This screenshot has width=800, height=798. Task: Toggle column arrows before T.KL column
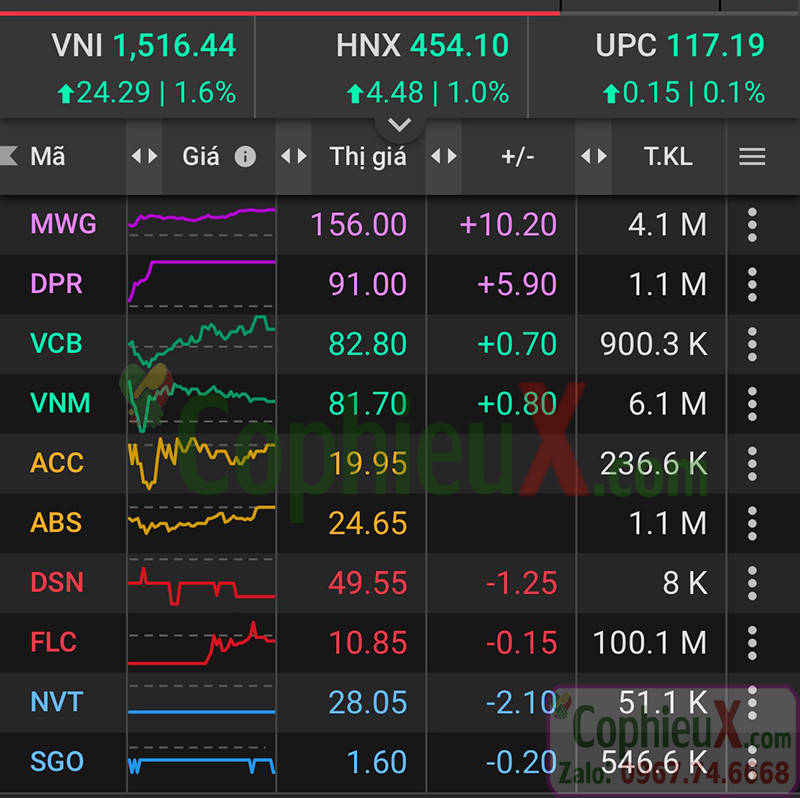point(594,157)
